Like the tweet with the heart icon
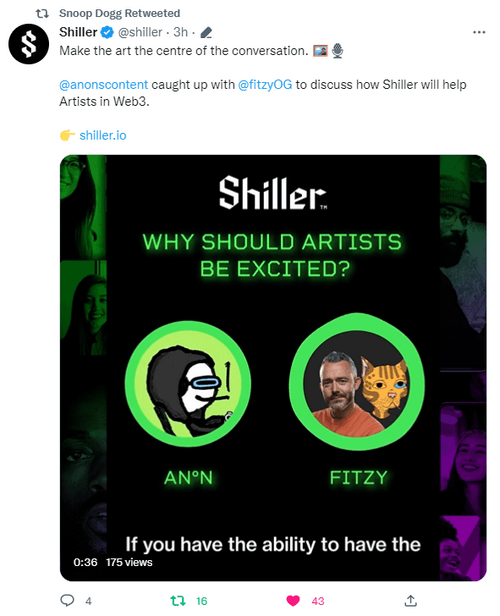 point(293,601)
